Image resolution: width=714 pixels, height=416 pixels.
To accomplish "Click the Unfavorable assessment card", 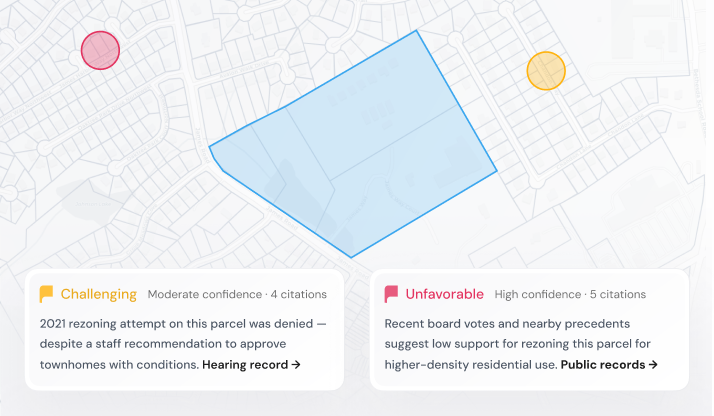I will coord(529,330).
